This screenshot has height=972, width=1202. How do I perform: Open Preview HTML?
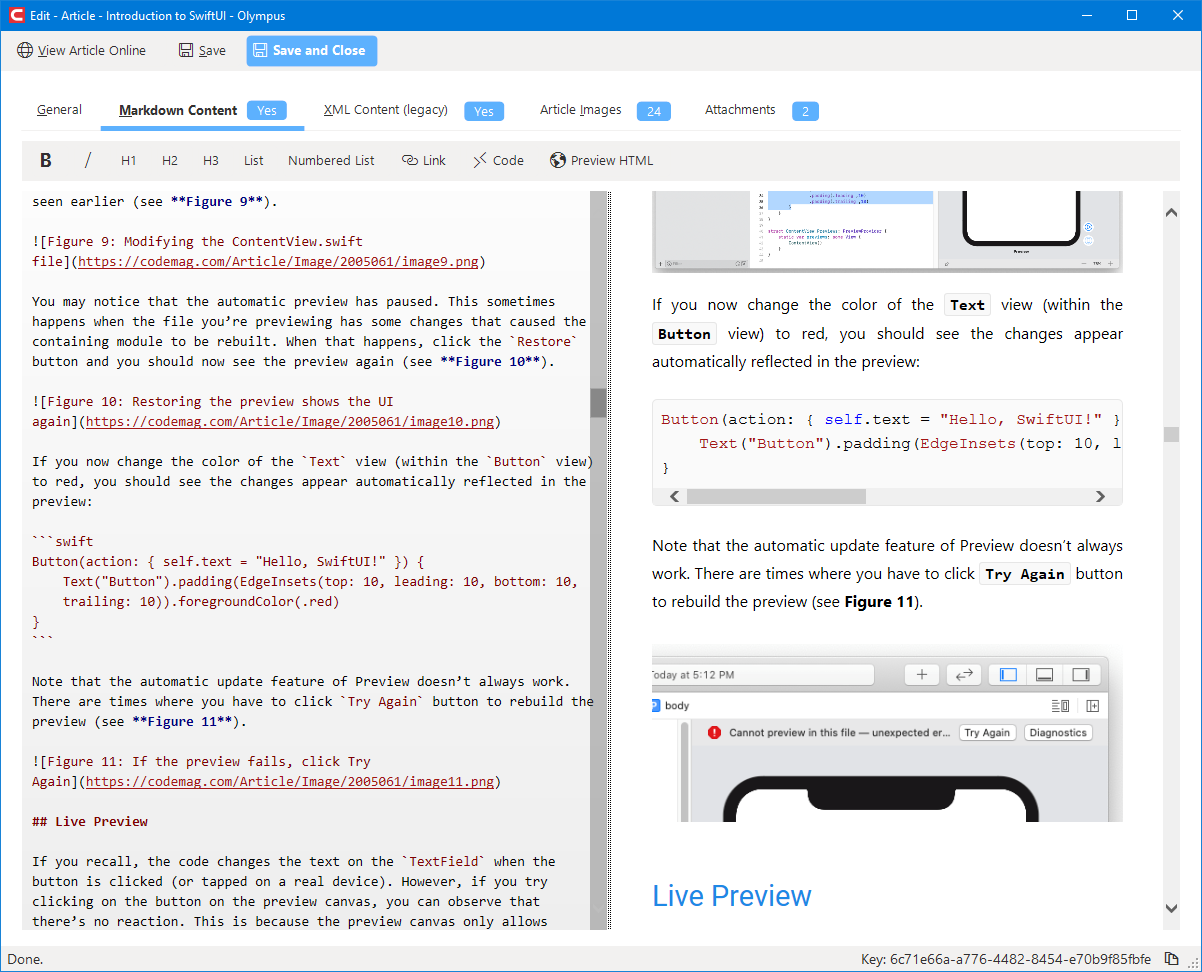pos(602,160)
